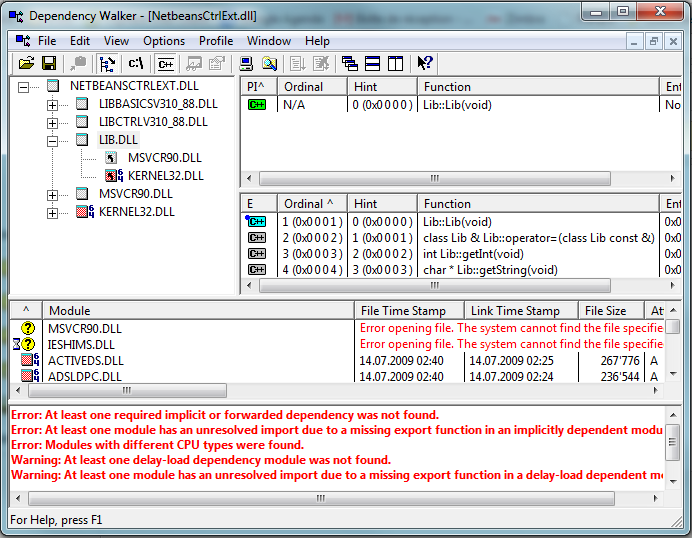692x538 pixels.
Task: Open the Options menu
Action: [164, 41]
